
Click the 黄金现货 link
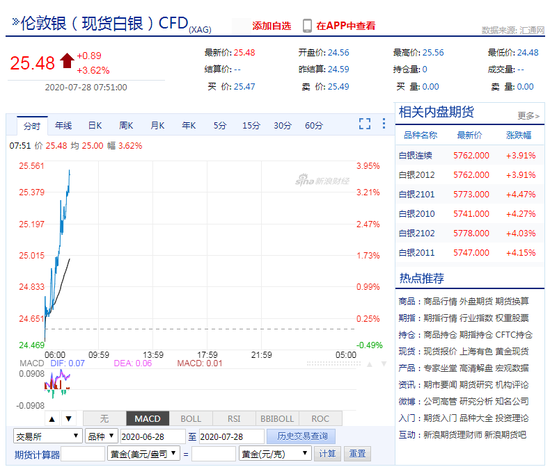[x=512, y=352]
